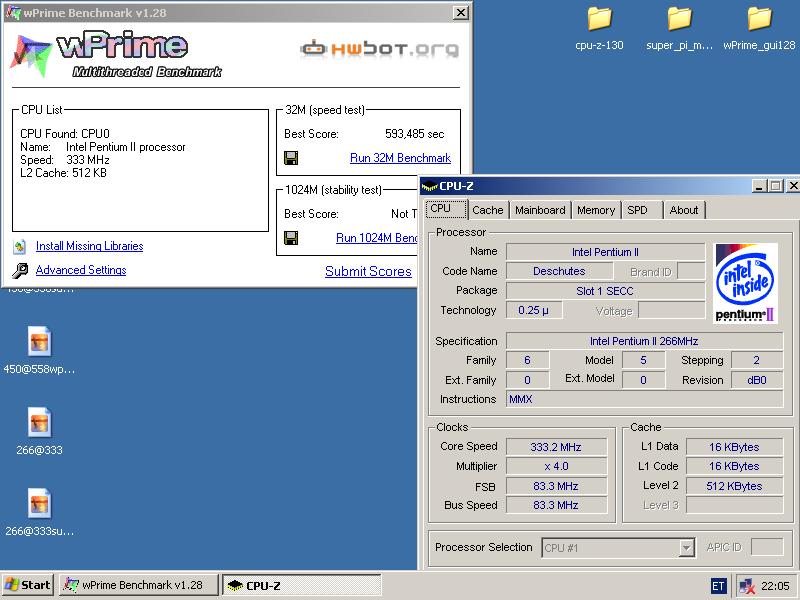Click the Code Name Deschutes field
This screenshot has width=800, height=600.
coord(559,271)
